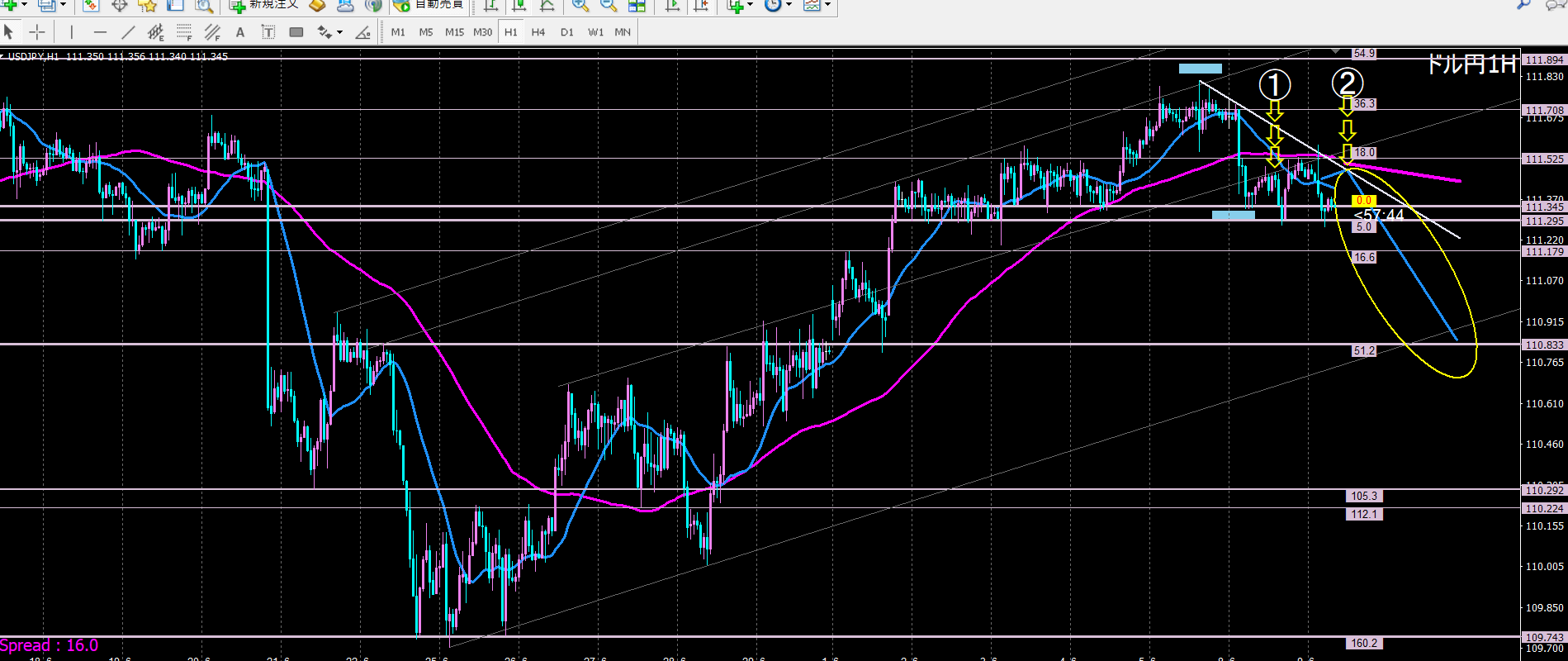This screenshot has height=661, width=1568.
Task: Expand the new chart dropdown arrow
Action: 25,5
